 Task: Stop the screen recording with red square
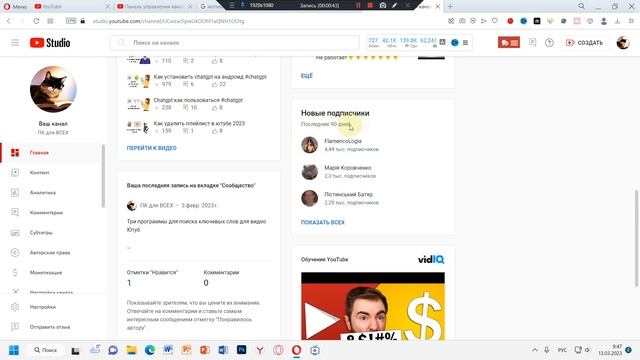point(370,5)
